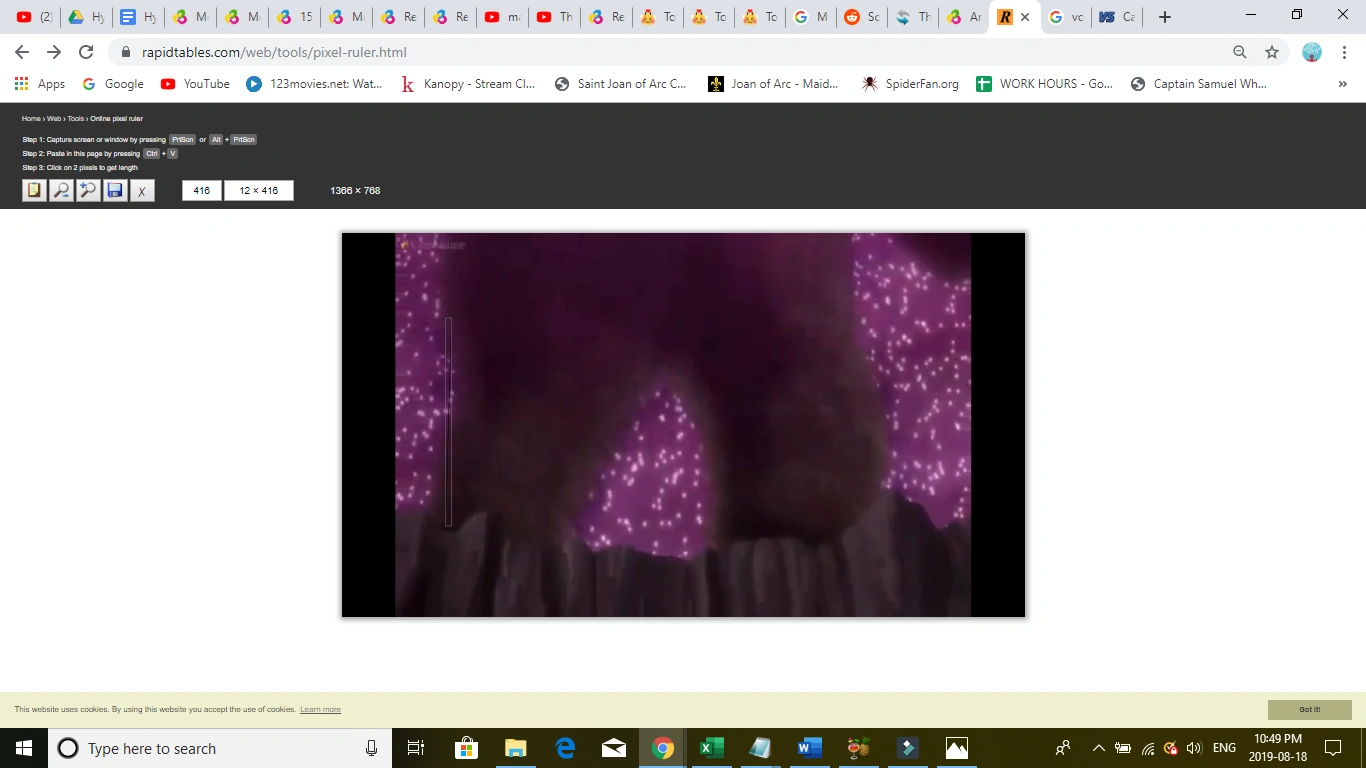Click the browser forward arrow
1366x768 pixels.
(x=54, y=52)
